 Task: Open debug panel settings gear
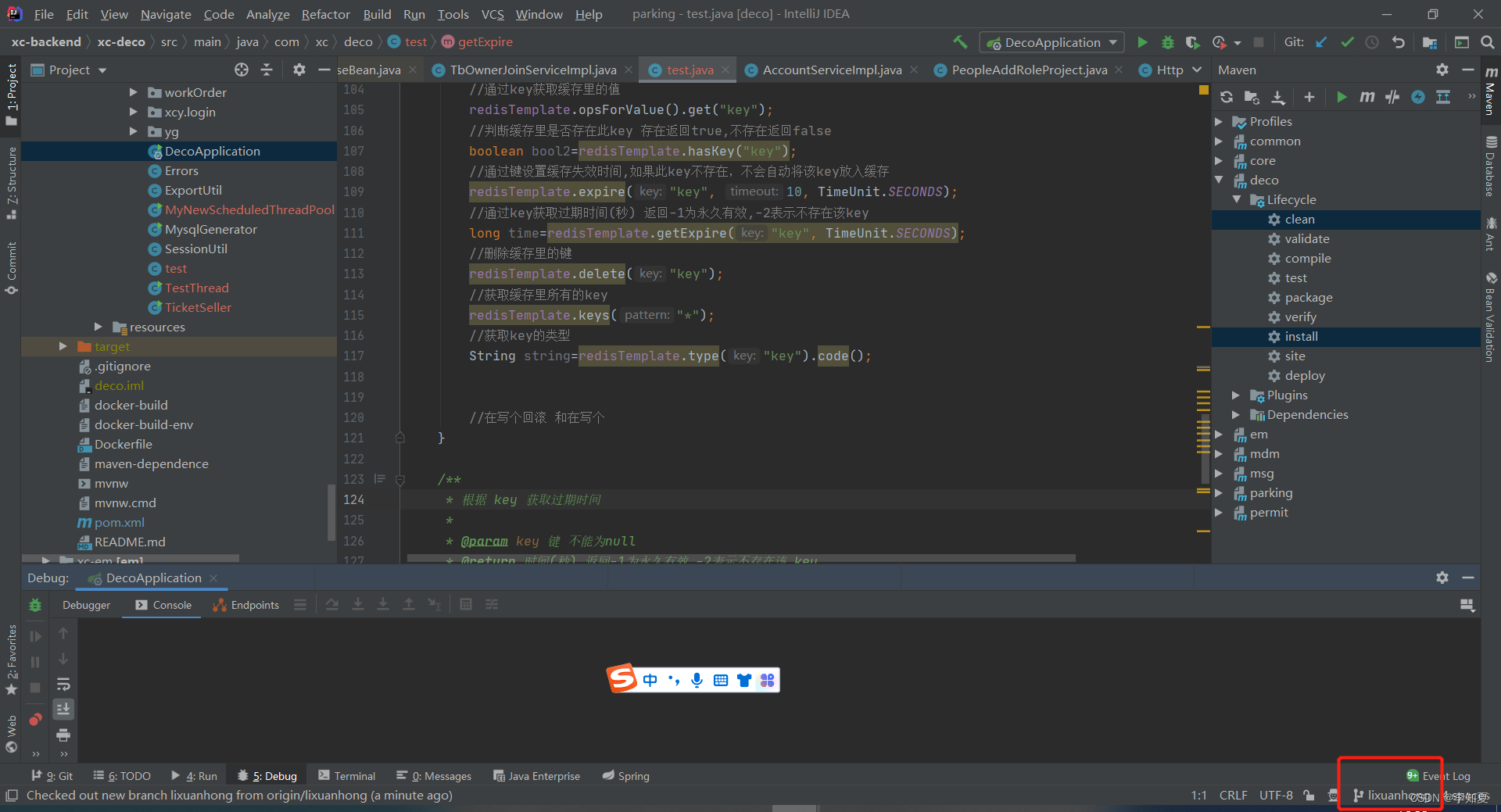(1442, 578)
